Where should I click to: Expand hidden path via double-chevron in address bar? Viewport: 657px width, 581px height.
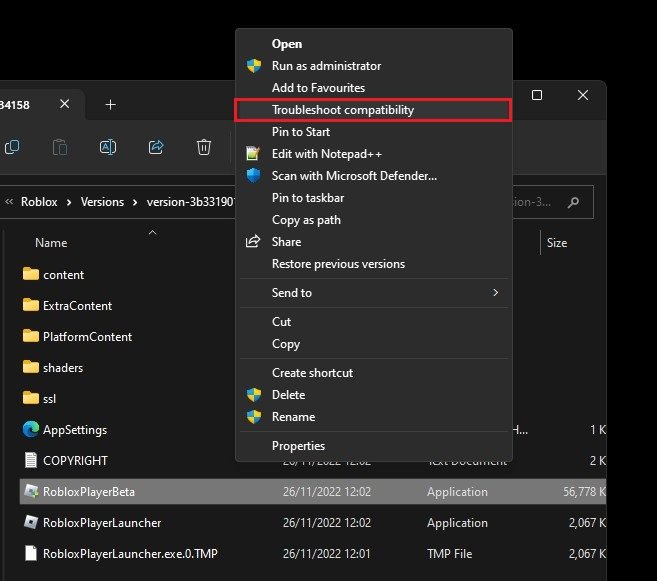pyautogui.click(x=11, y=202)
